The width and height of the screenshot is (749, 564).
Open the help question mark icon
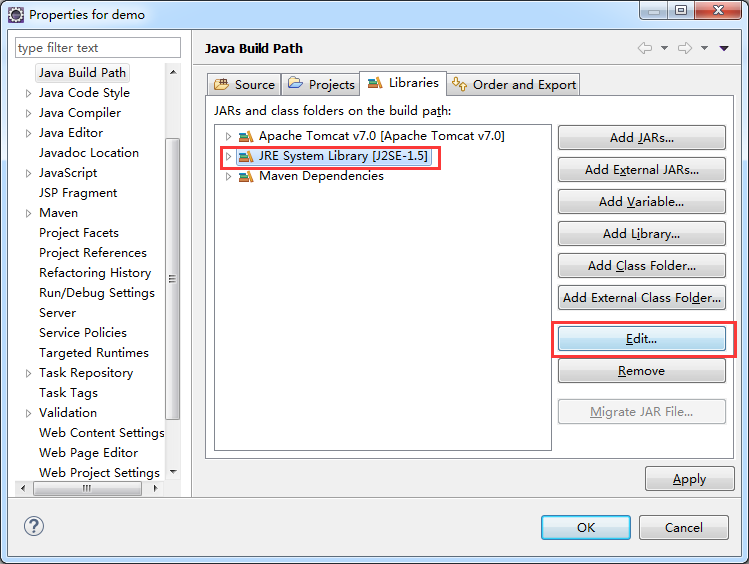click(x=34, y=526)
